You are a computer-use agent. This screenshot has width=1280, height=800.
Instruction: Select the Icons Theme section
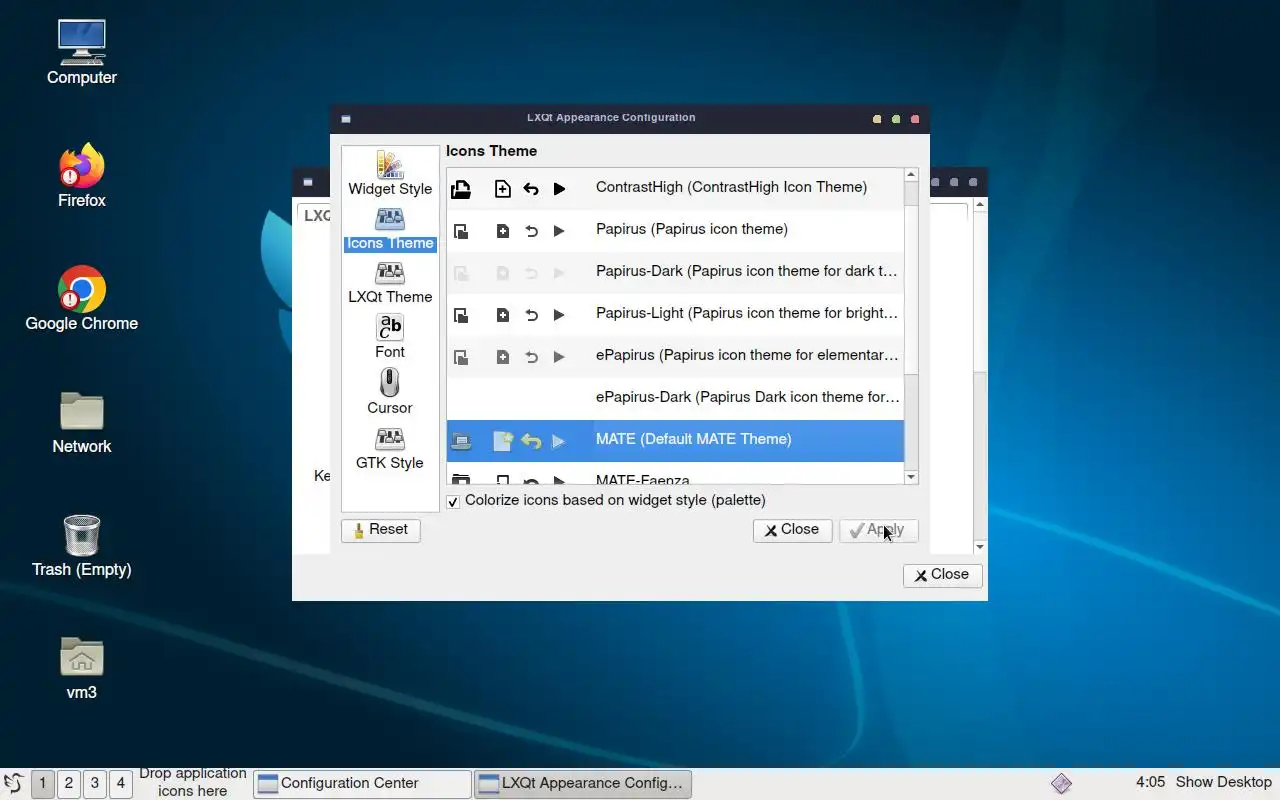pos(390,228)
